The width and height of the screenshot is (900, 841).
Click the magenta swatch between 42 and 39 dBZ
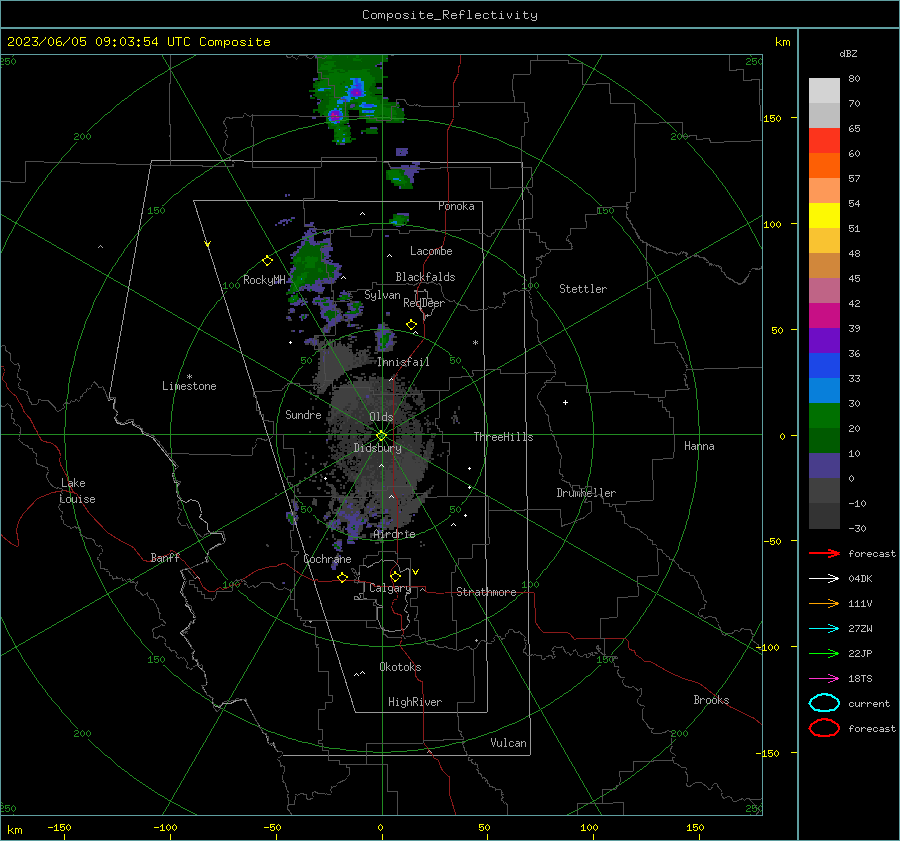tap(824, 316)
